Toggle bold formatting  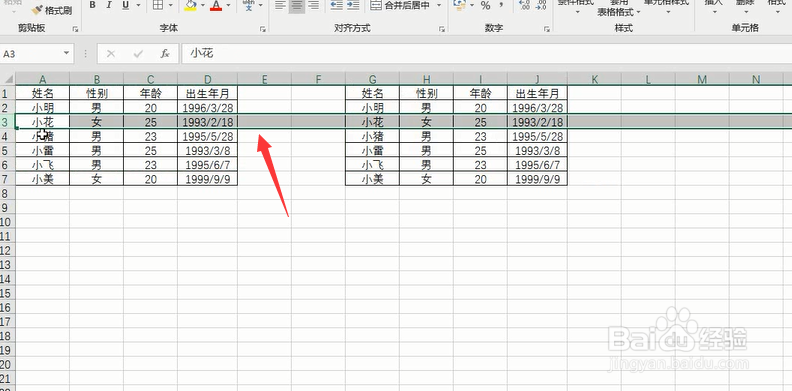pyautogui.click(x=92, y=5)
